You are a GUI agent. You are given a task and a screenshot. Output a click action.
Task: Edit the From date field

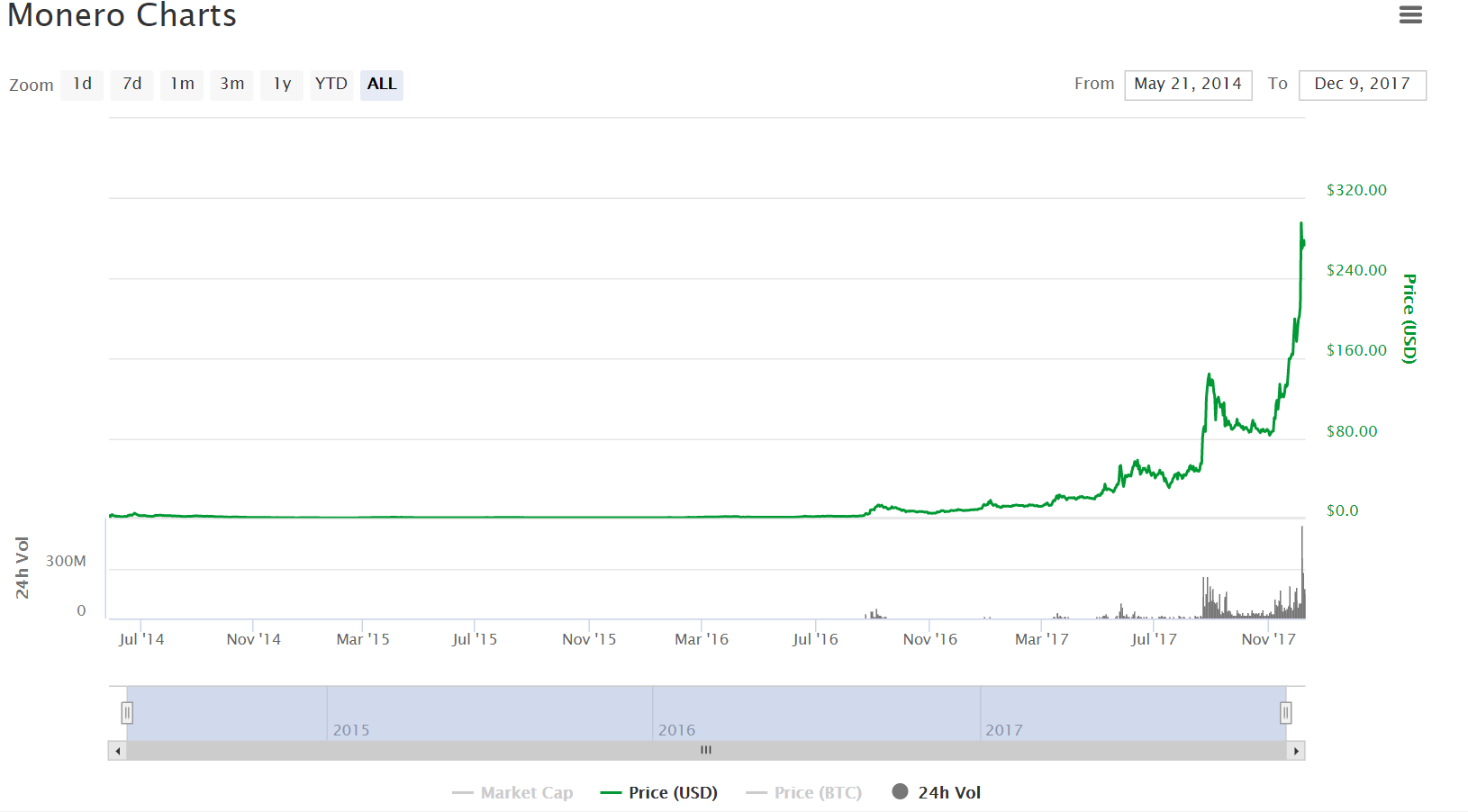tap(1188, 85)
